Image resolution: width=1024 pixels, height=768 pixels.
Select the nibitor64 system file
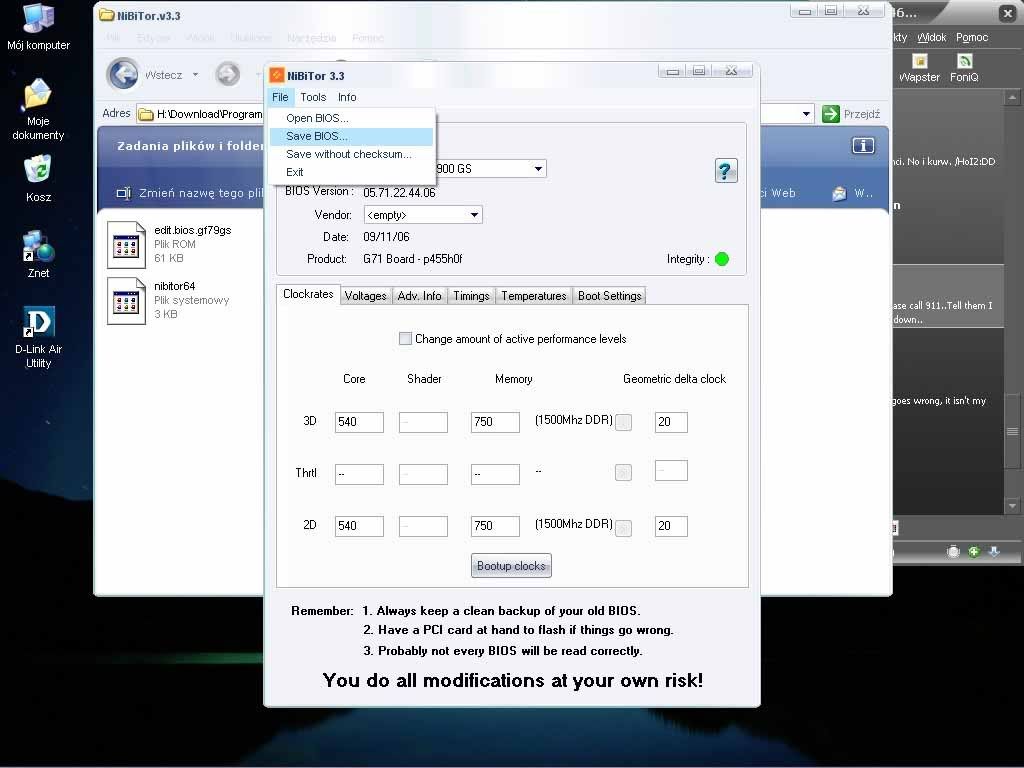(168, 300)
